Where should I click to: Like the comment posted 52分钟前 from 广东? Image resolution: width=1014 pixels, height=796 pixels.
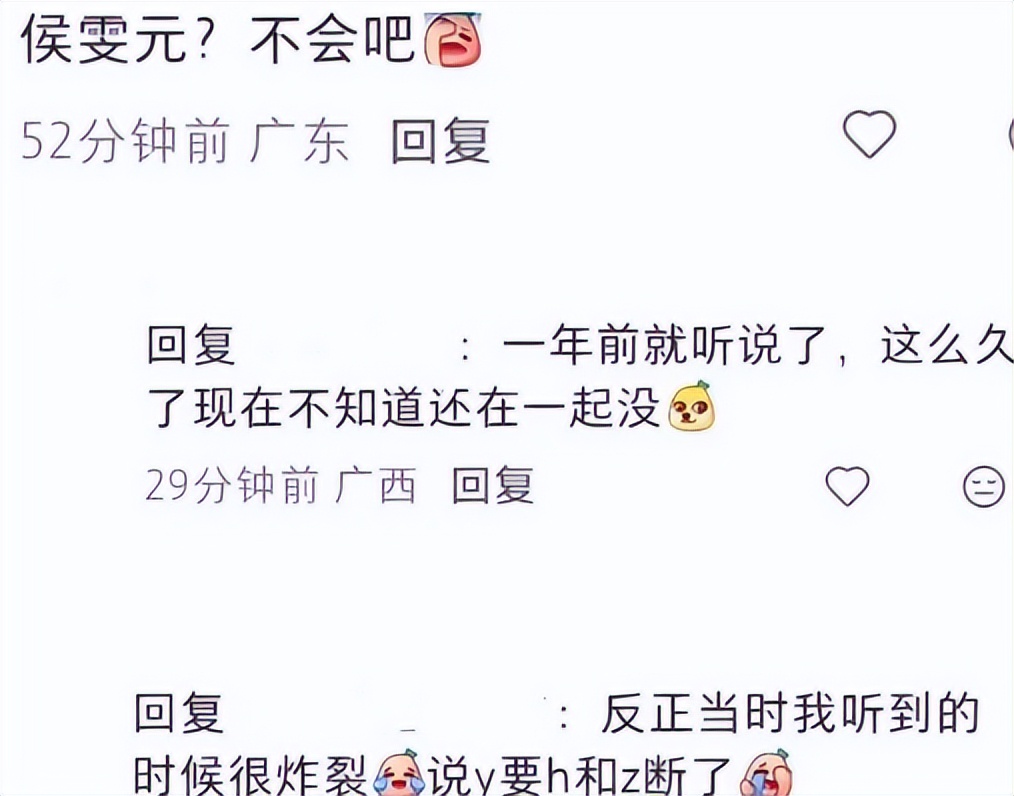tap(869, 134)
